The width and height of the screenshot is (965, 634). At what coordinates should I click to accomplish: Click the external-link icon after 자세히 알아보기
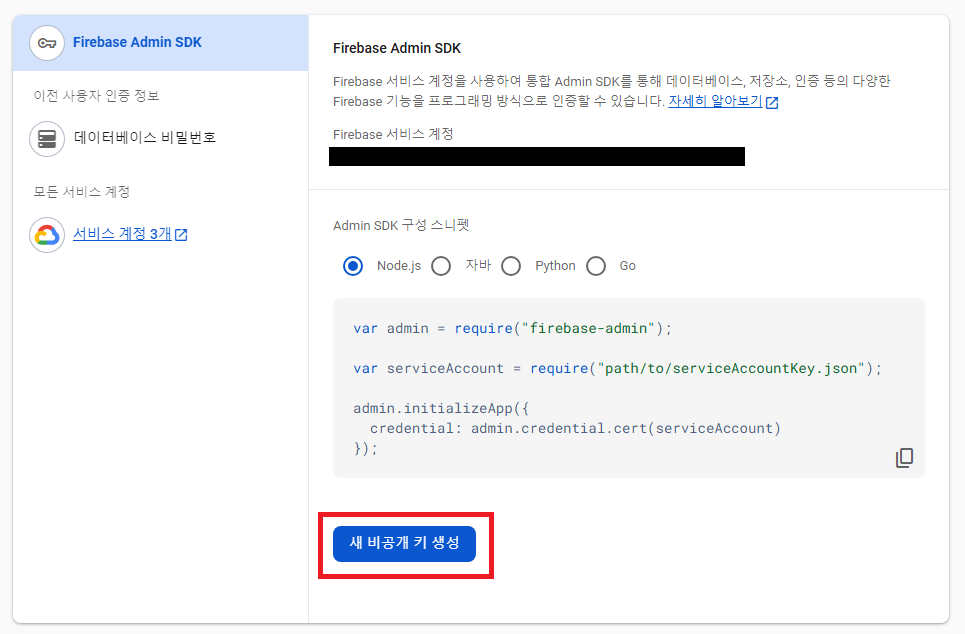pos(772,102)
